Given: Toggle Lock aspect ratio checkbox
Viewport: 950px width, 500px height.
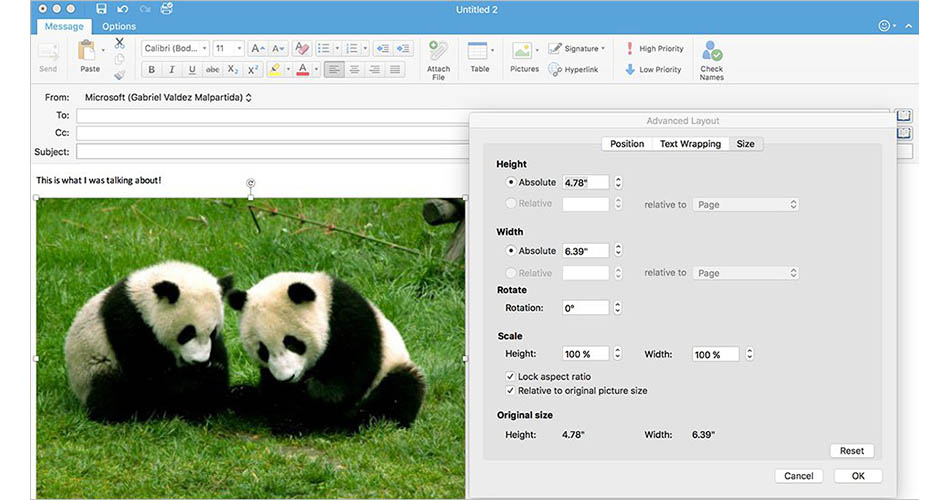Looking at the screenshot, I should click(x=510, y=376).
